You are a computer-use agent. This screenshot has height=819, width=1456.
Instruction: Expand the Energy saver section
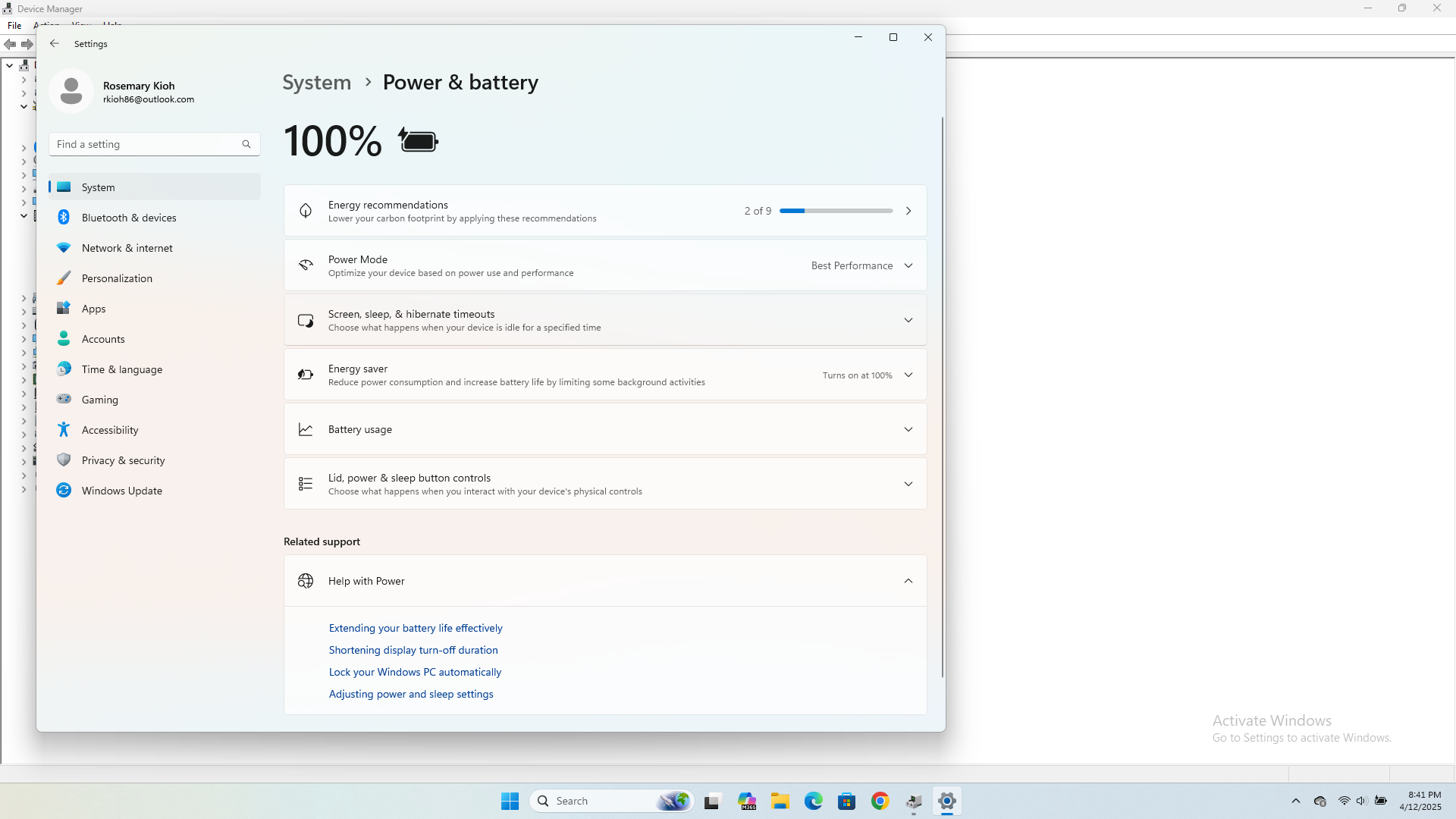[x=605, y=375]
